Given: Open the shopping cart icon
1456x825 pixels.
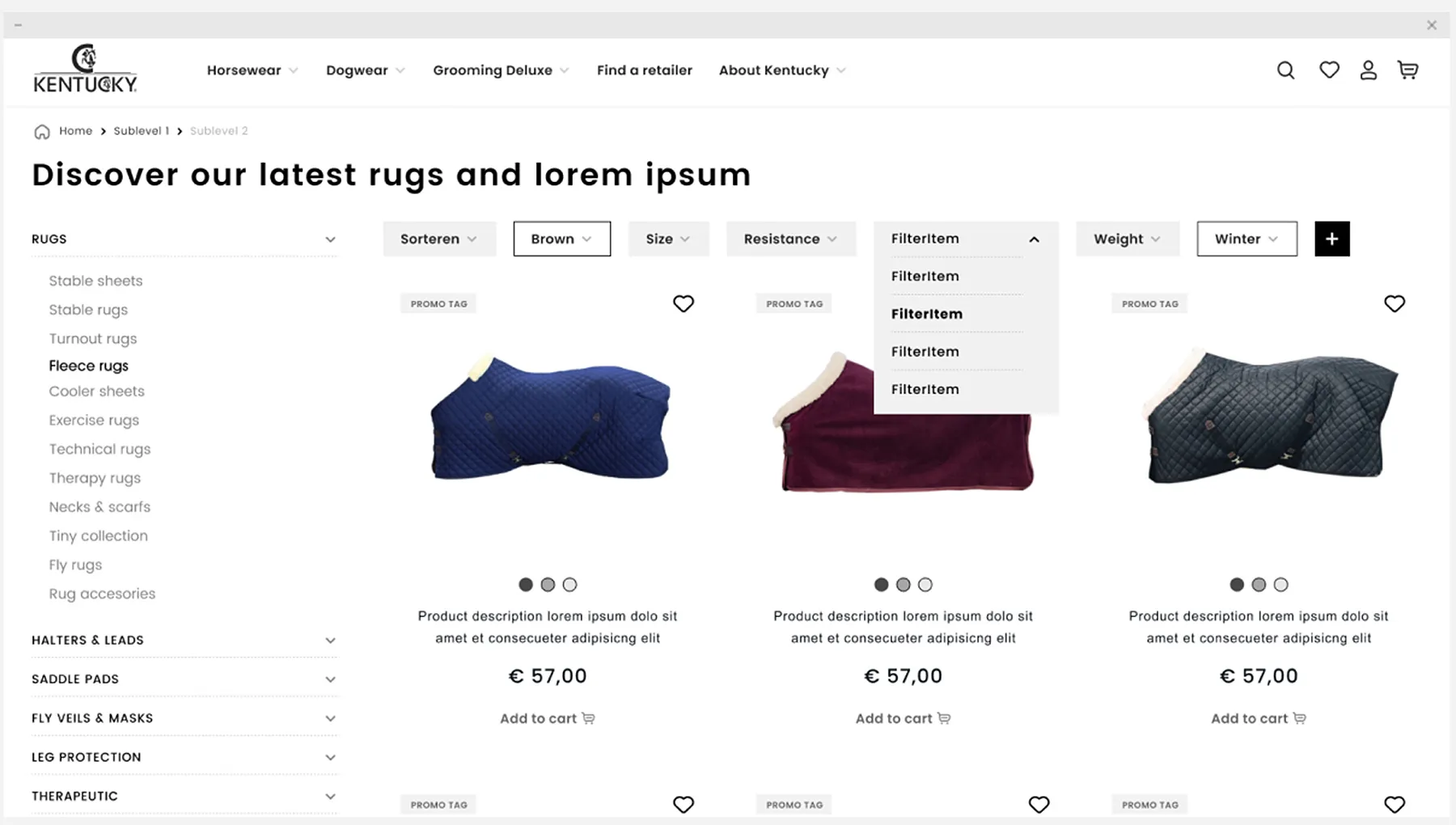Looking at the screenshot, I should [x=1407, y=70].
